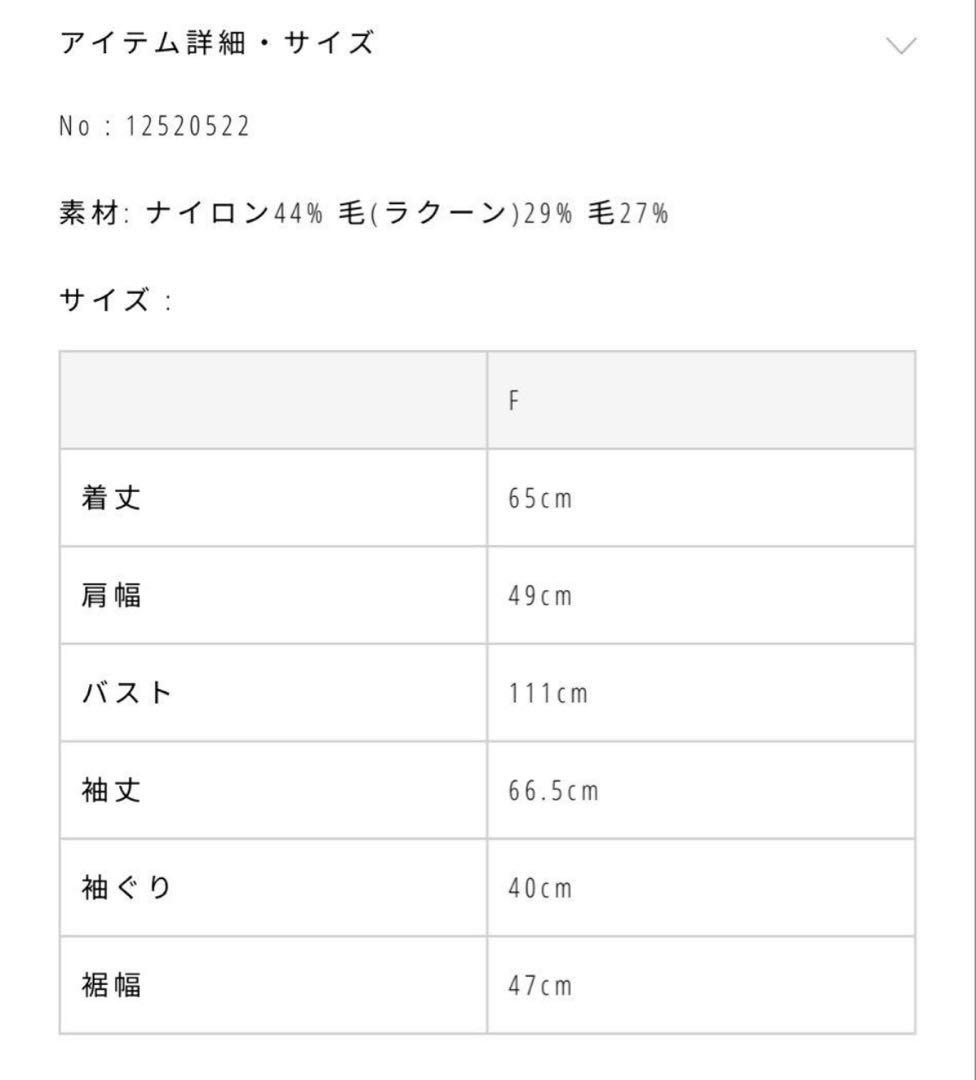Click the empty top-left table header cell

273,400
